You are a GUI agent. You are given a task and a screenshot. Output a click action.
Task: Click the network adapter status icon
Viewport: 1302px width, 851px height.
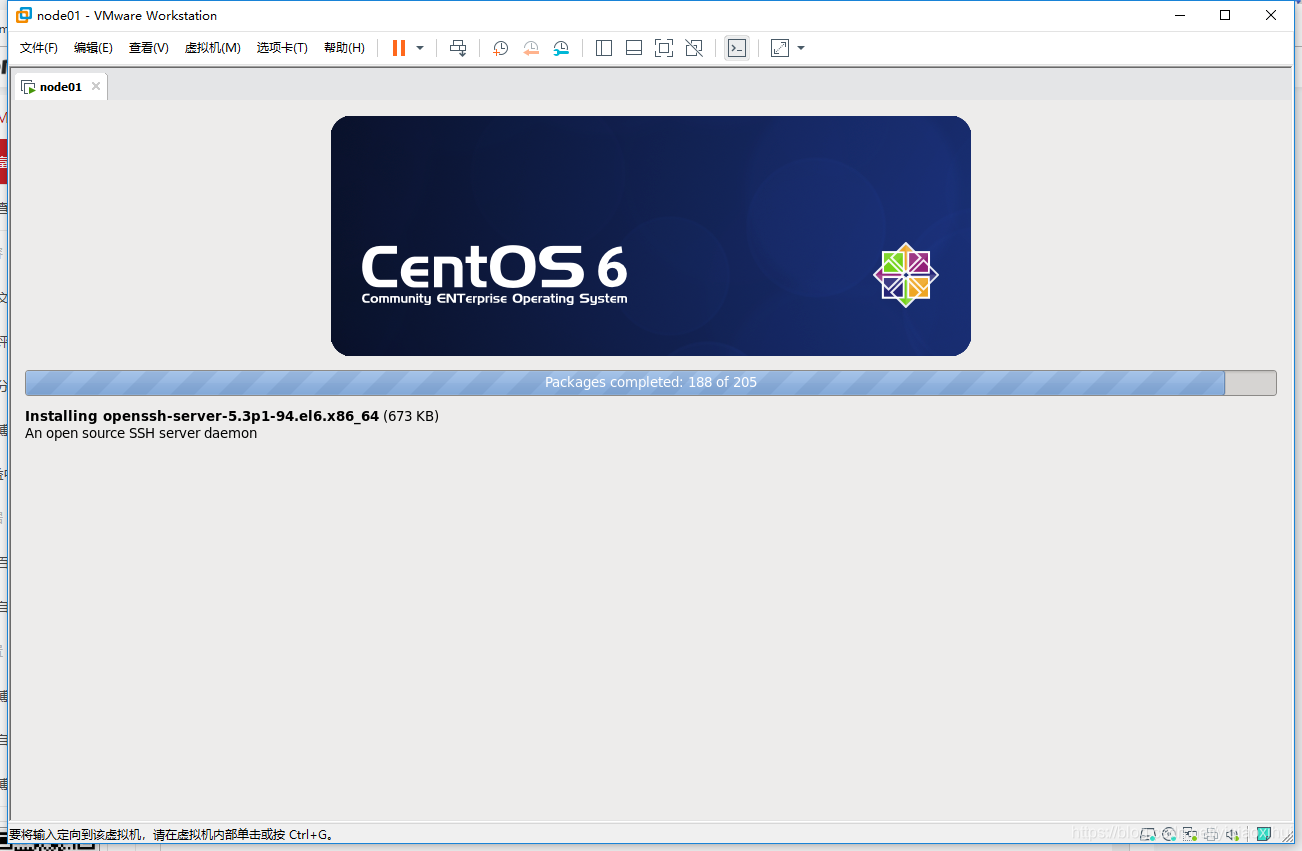pos(1190,834)
